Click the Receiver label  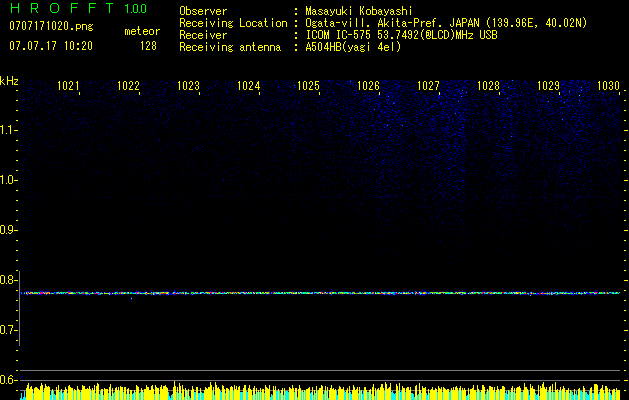[203, 35]
